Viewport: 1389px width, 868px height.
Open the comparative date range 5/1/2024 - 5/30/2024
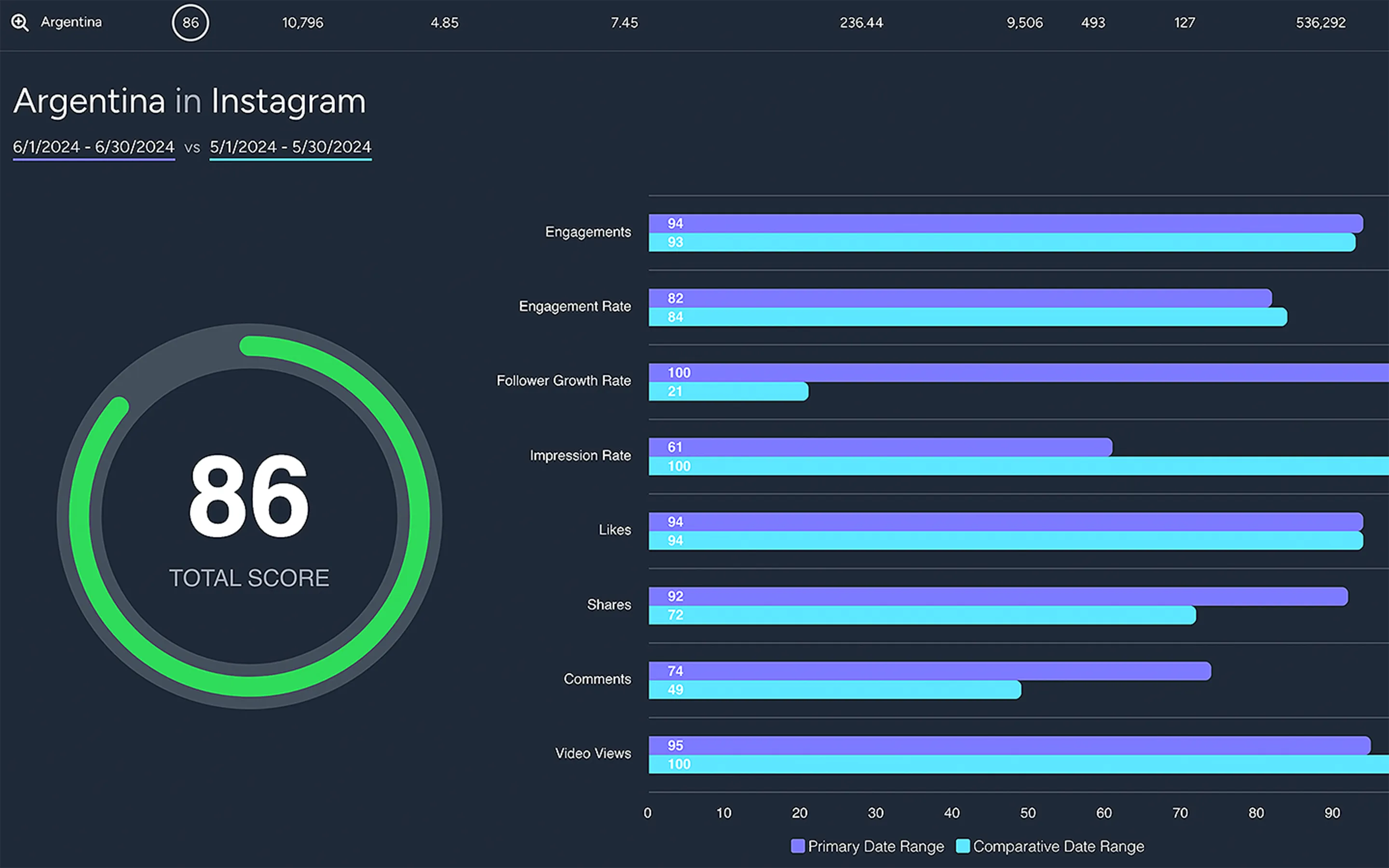coord(290,147)
